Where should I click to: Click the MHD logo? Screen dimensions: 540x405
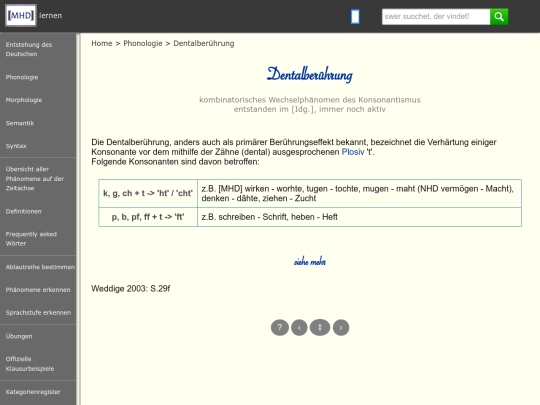[21, 15]
